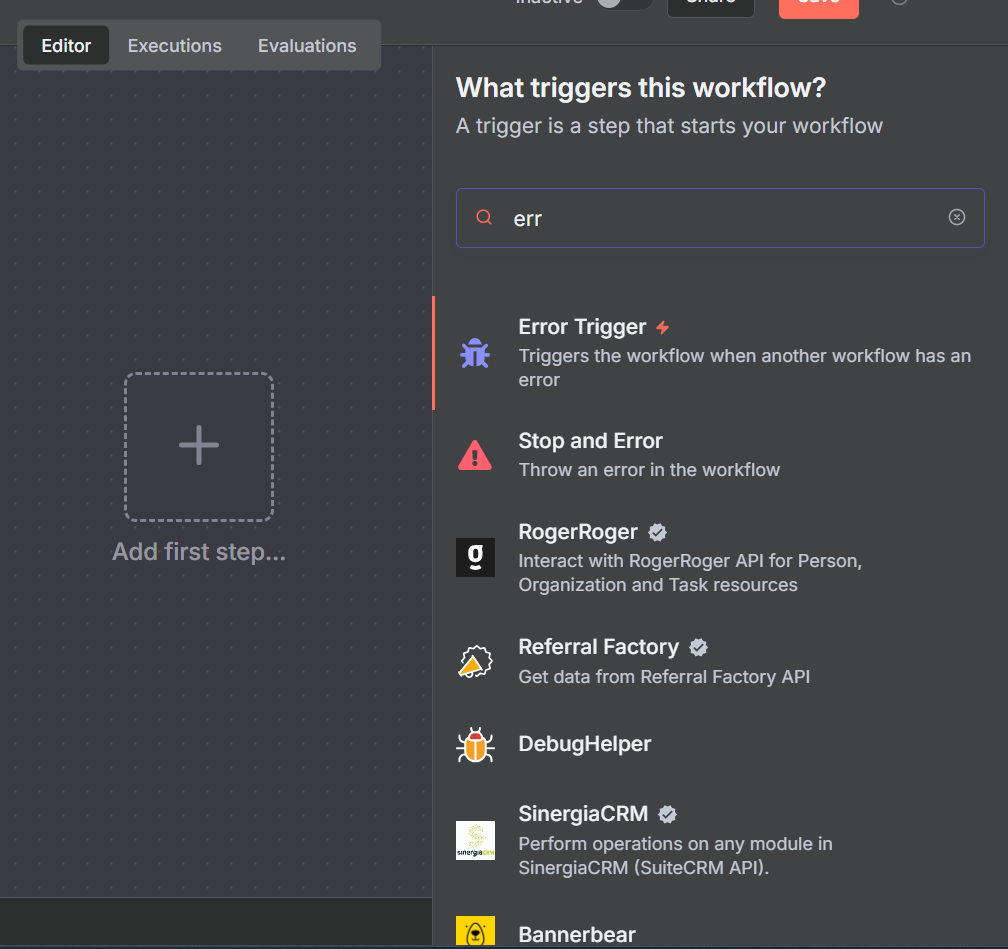Click the RogerRoger logo icon
This screenshot has width=1008, height=949.
tap(475, 557)
